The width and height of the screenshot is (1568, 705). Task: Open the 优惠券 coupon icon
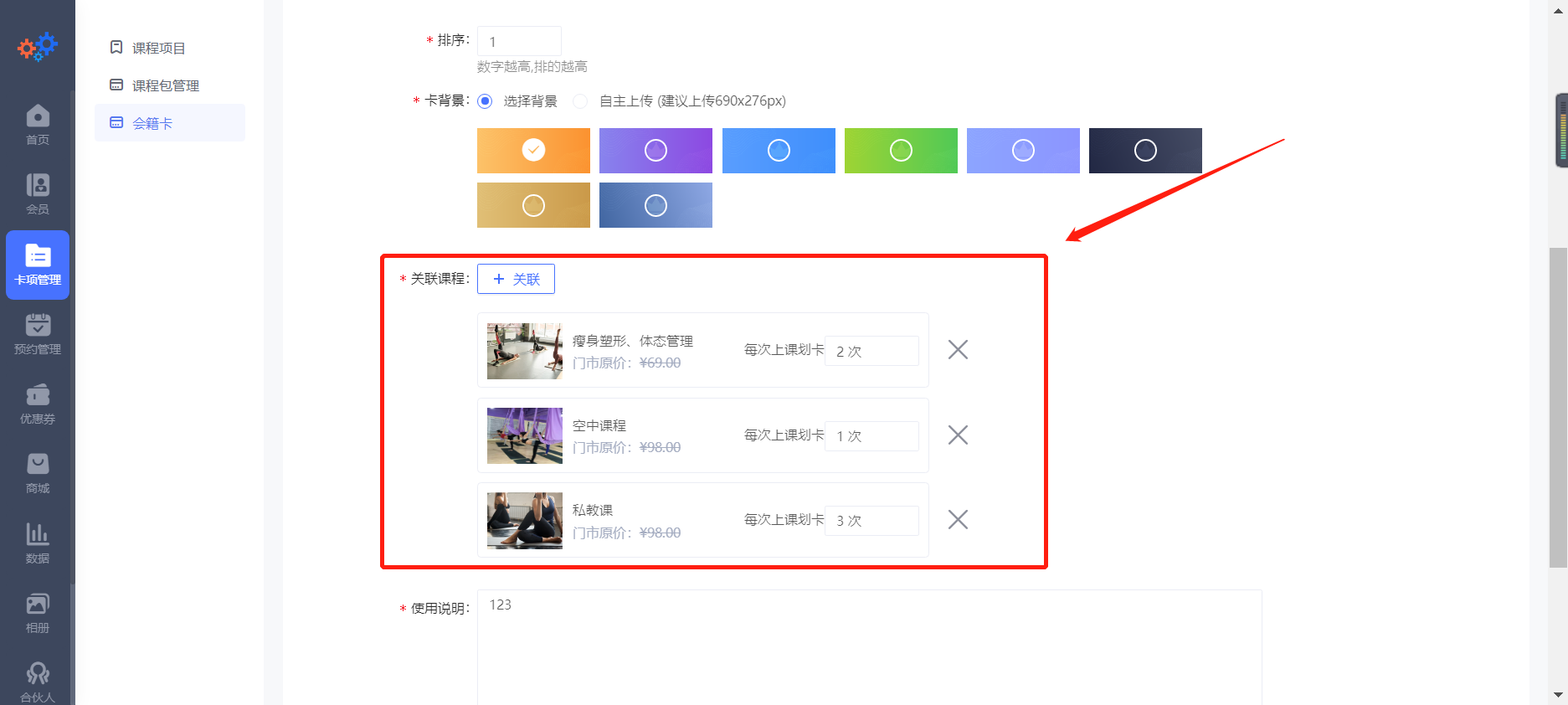coord(38,403)
